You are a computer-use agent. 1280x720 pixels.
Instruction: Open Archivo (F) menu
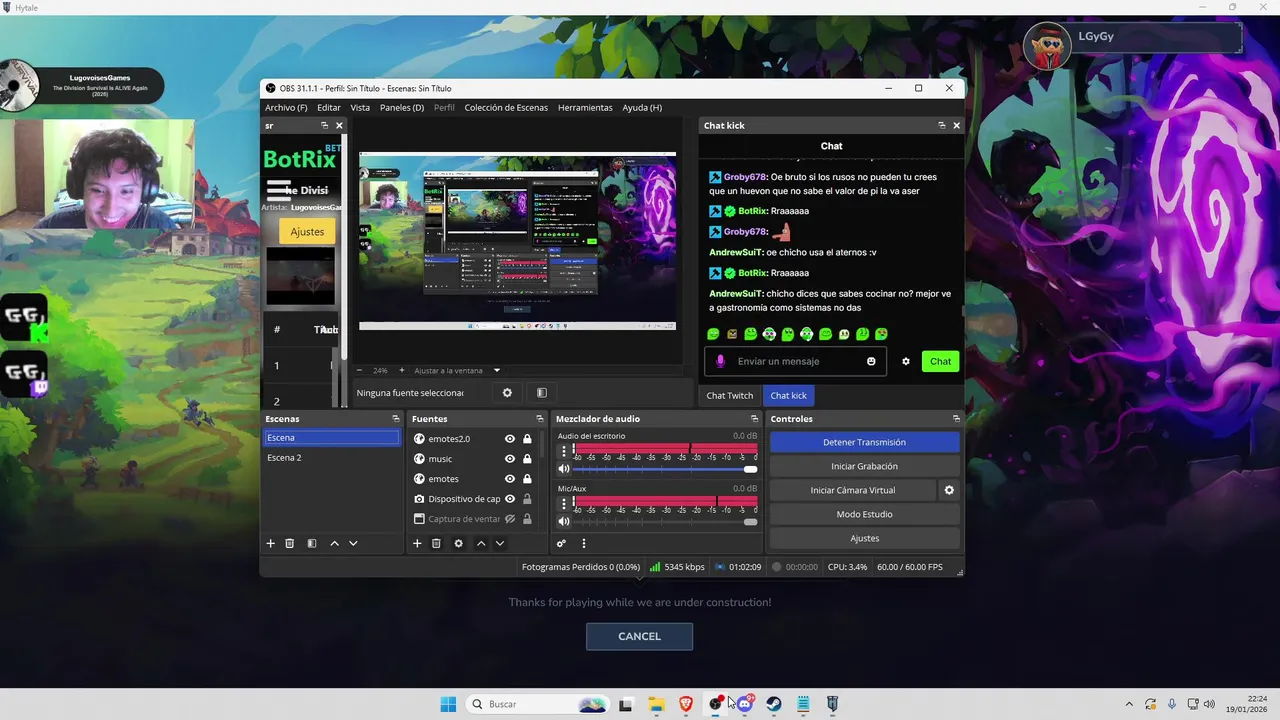(x=286, y=107)
